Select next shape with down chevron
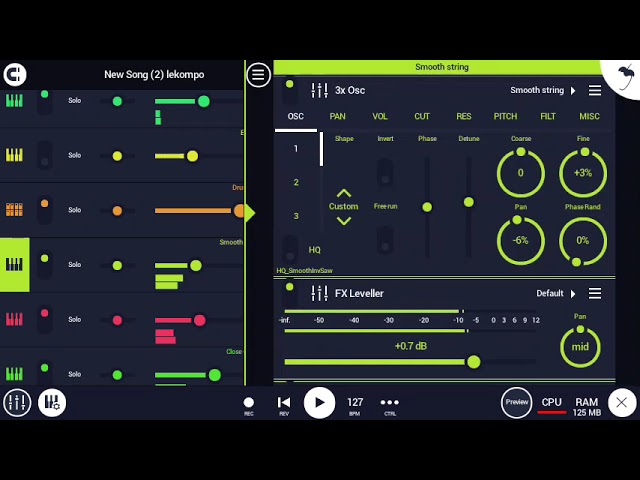 point(344,221)
